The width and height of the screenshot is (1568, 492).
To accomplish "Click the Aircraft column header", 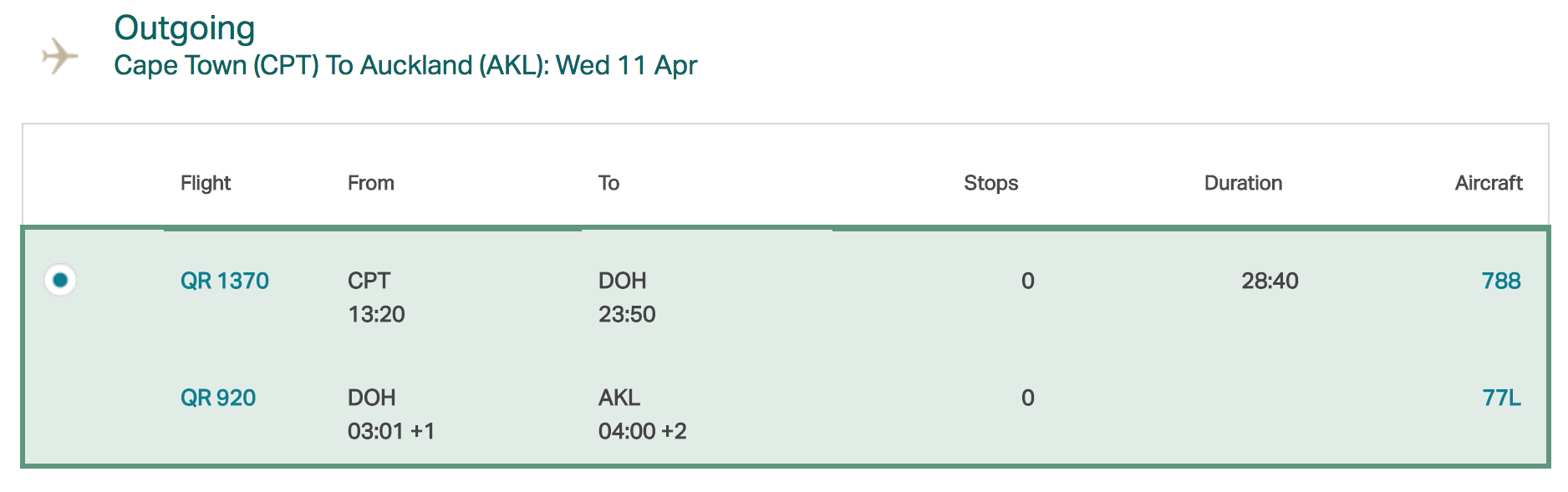I will tap(1488, 183).
